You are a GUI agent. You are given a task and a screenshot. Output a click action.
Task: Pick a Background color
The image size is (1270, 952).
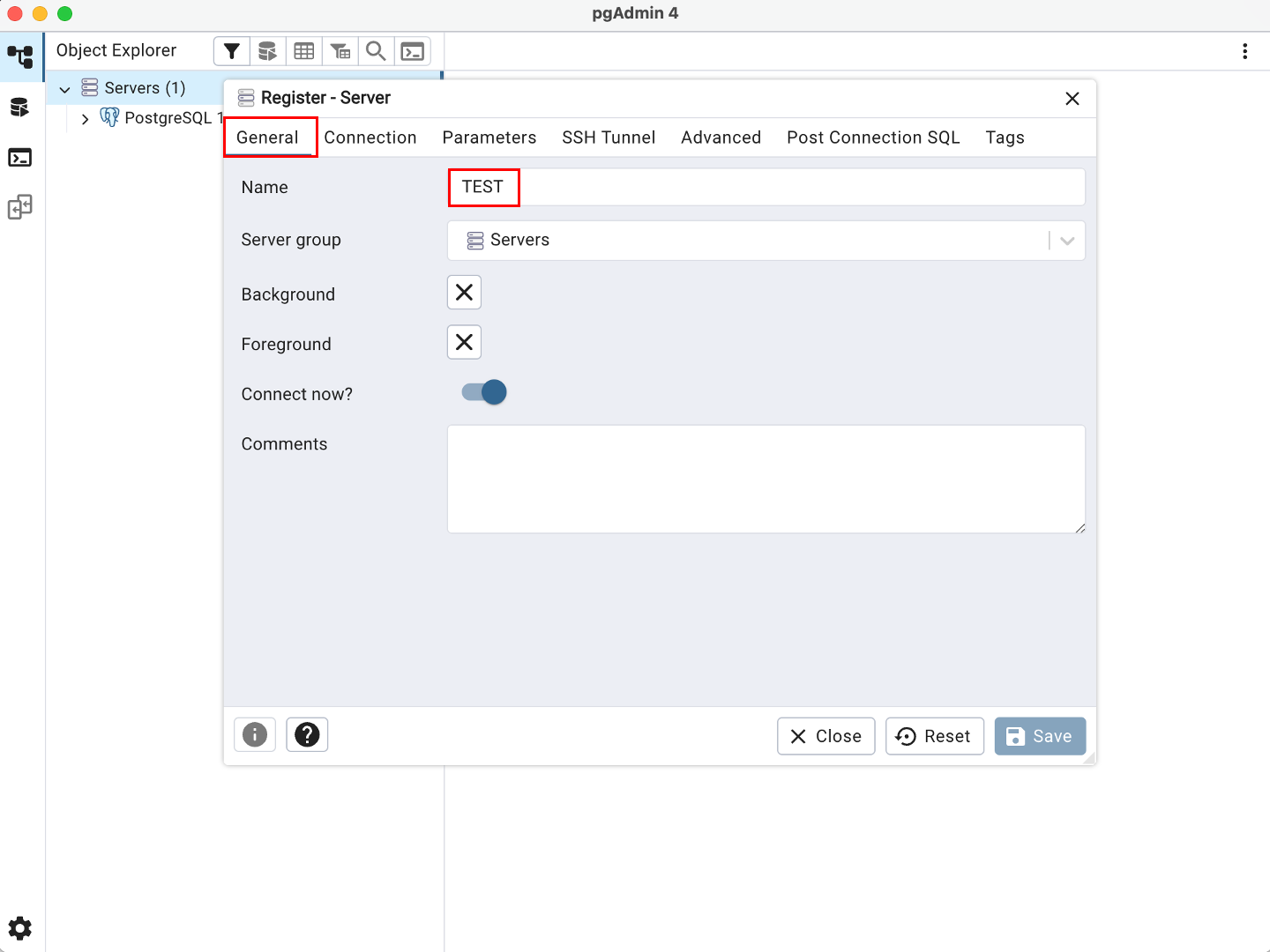click(x=464, y=293)
